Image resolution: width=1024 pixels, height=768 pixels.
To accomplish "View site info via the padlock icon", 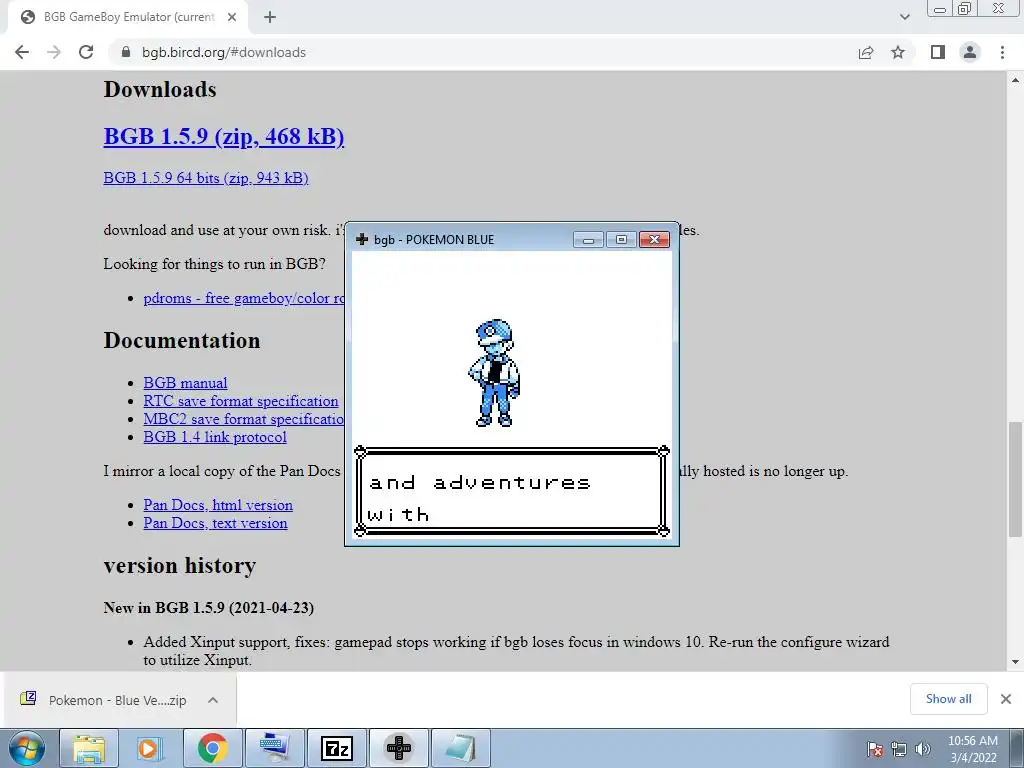I will point(126,52).
